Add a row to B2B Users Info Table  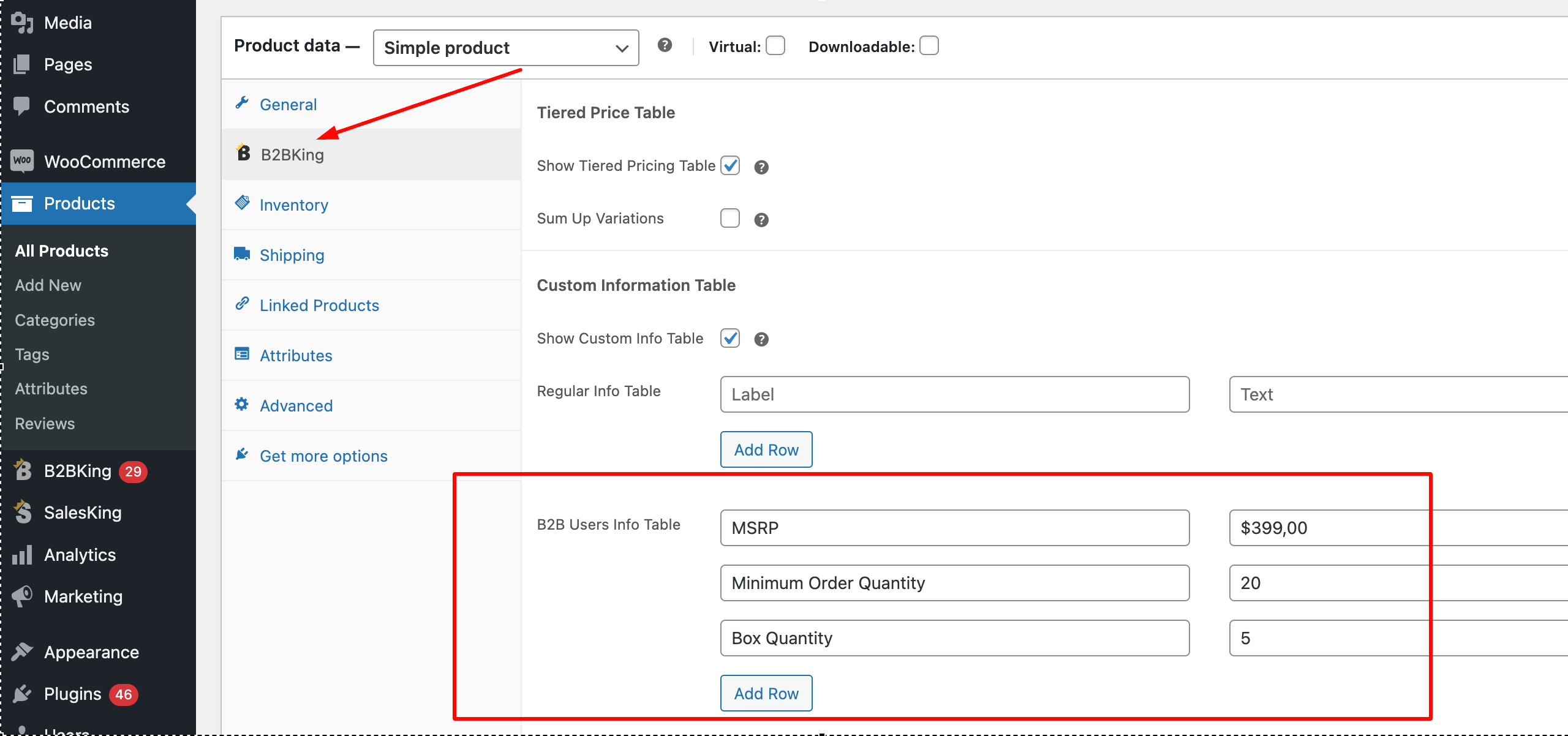[x=766, y=693]
